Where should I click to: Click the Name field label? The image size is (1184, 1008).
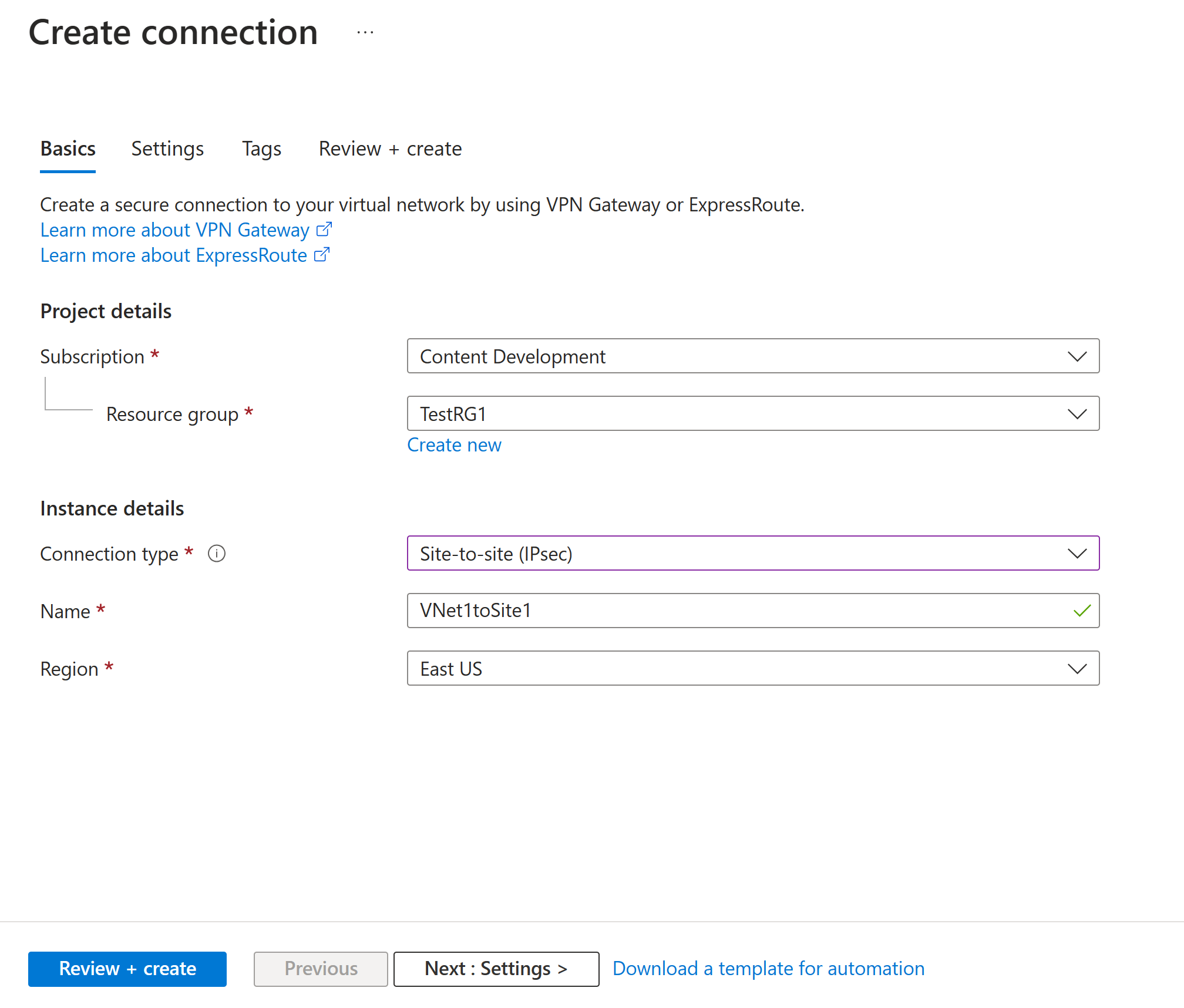click(65, 611)
